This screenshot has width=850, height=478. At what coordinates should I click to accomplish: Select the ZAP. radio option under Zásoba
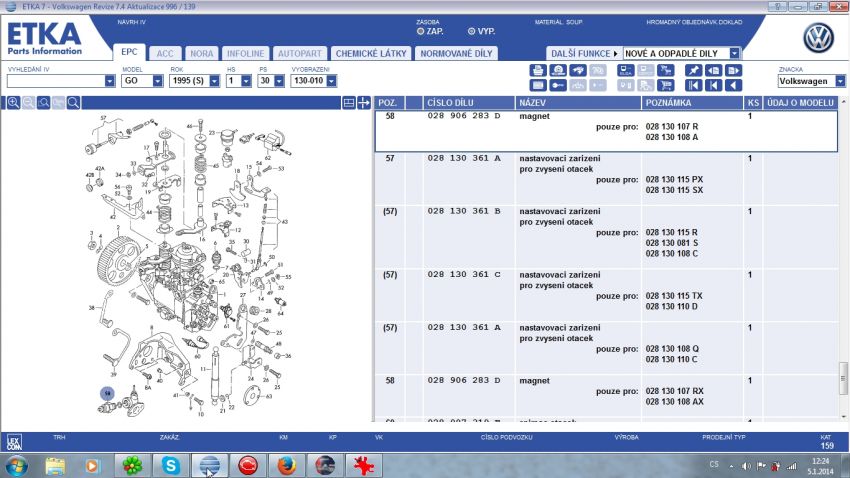click(x=420, y=31)
